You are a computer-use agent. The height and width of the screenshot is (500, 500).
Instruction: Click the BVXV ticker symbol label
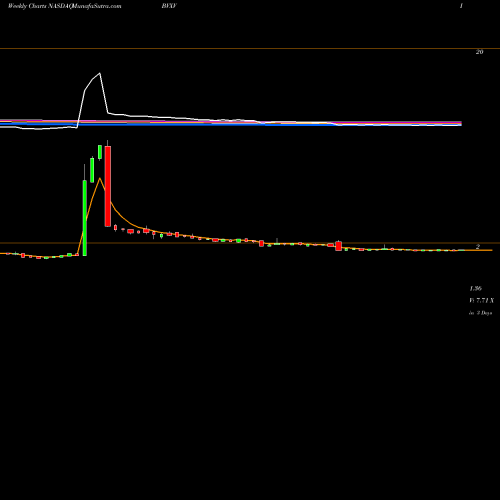(169, 6)
